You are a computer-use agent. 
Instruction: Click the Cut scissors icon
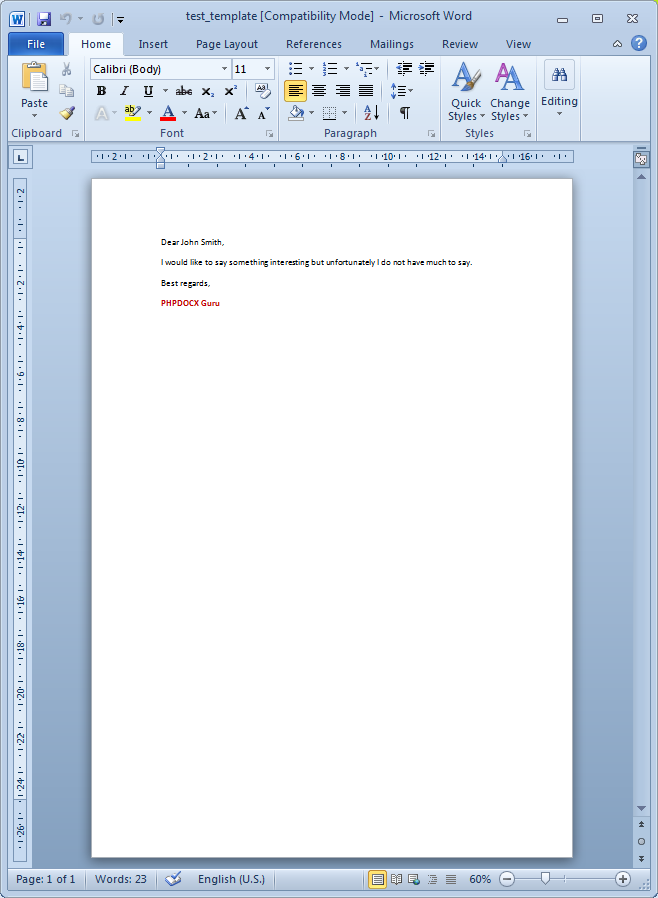pos(67,69)
